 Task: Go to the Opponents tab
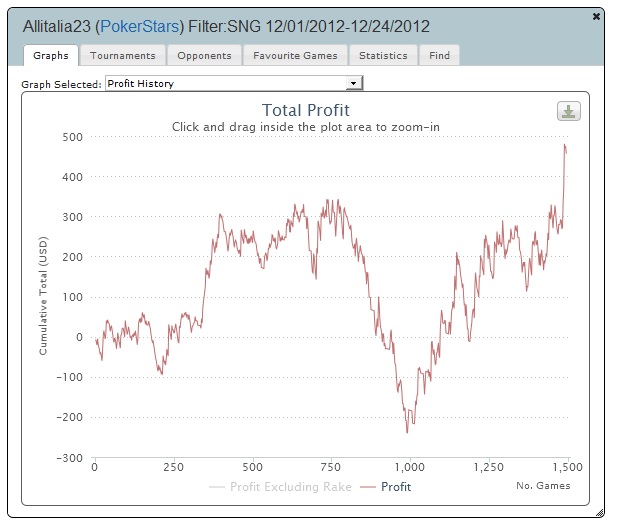204,56
